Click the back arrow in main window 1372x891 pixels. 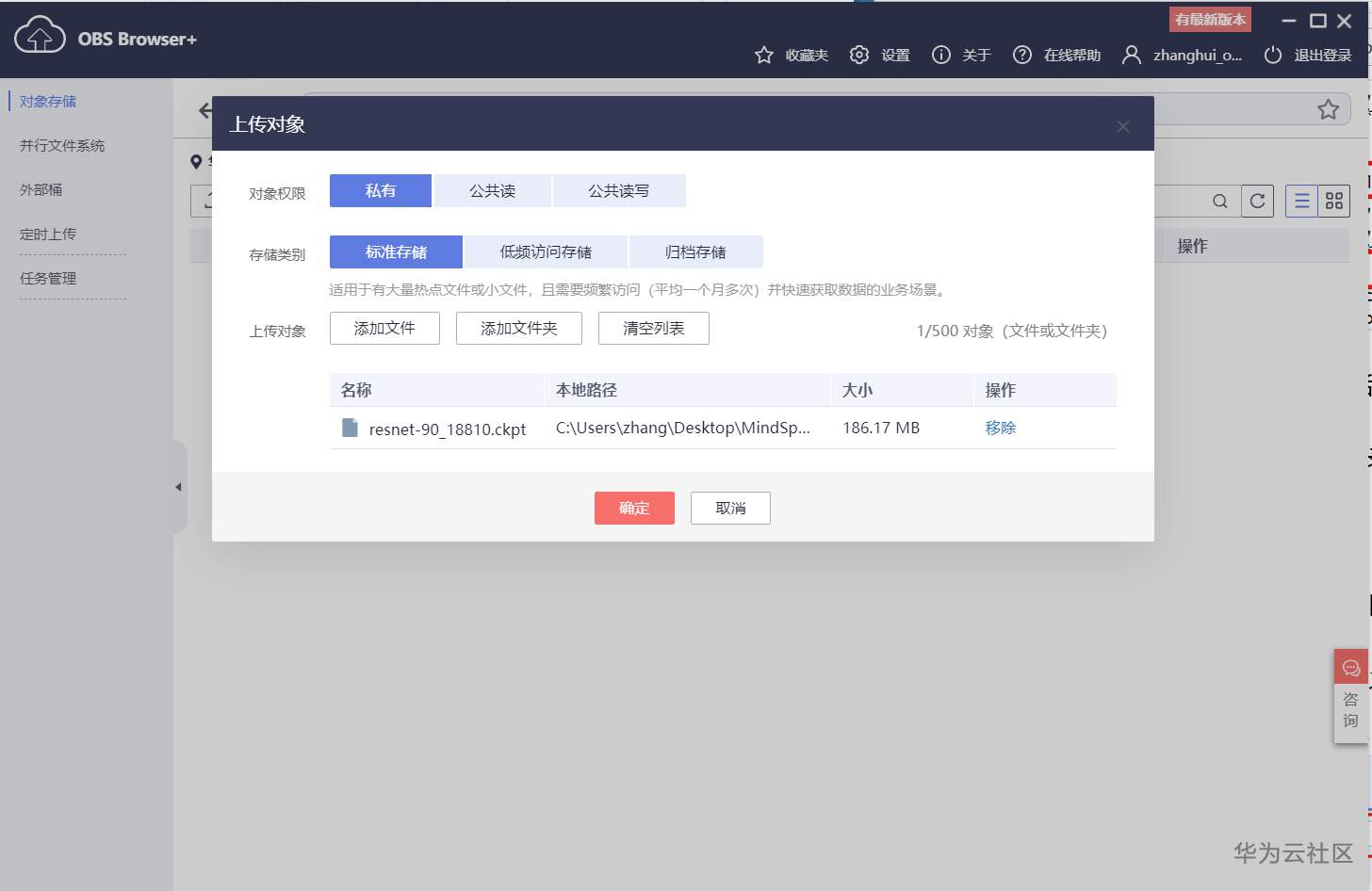pyautogui.click(x=204, y=110)
